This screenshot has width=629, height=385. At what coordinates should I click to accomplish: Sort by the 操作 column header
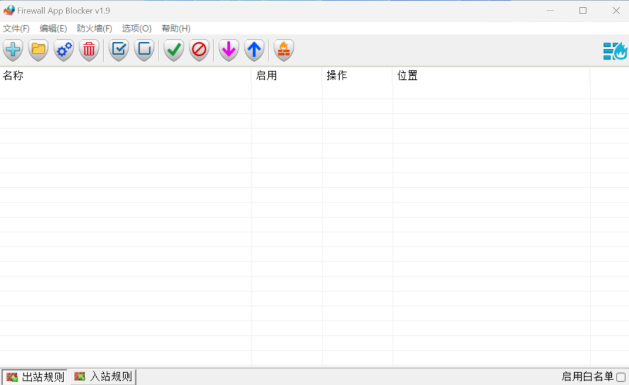357,75
